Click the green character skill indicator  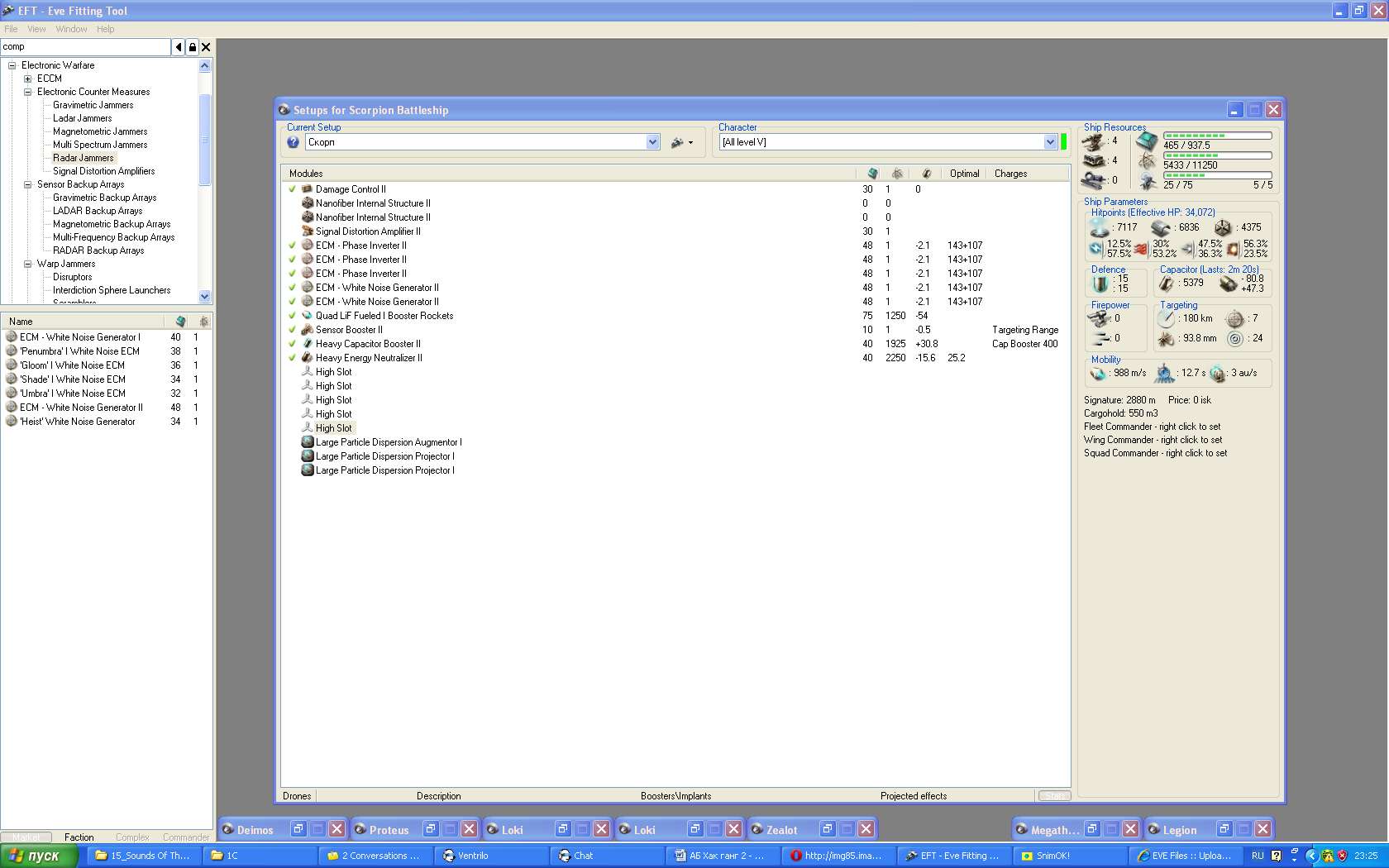click(x=1064, y=142)
